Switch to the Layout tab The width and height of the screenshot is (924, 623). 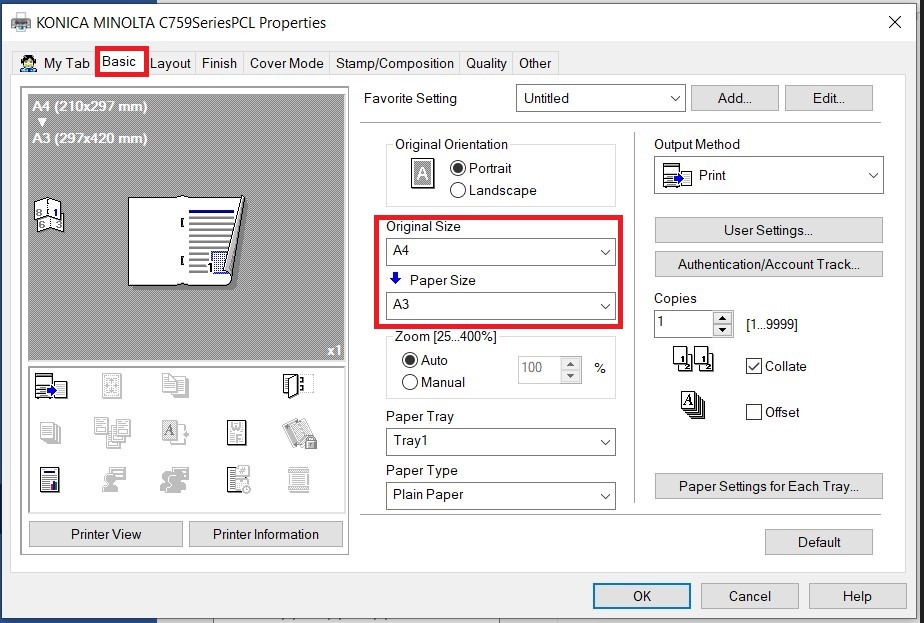click(170, 63)
